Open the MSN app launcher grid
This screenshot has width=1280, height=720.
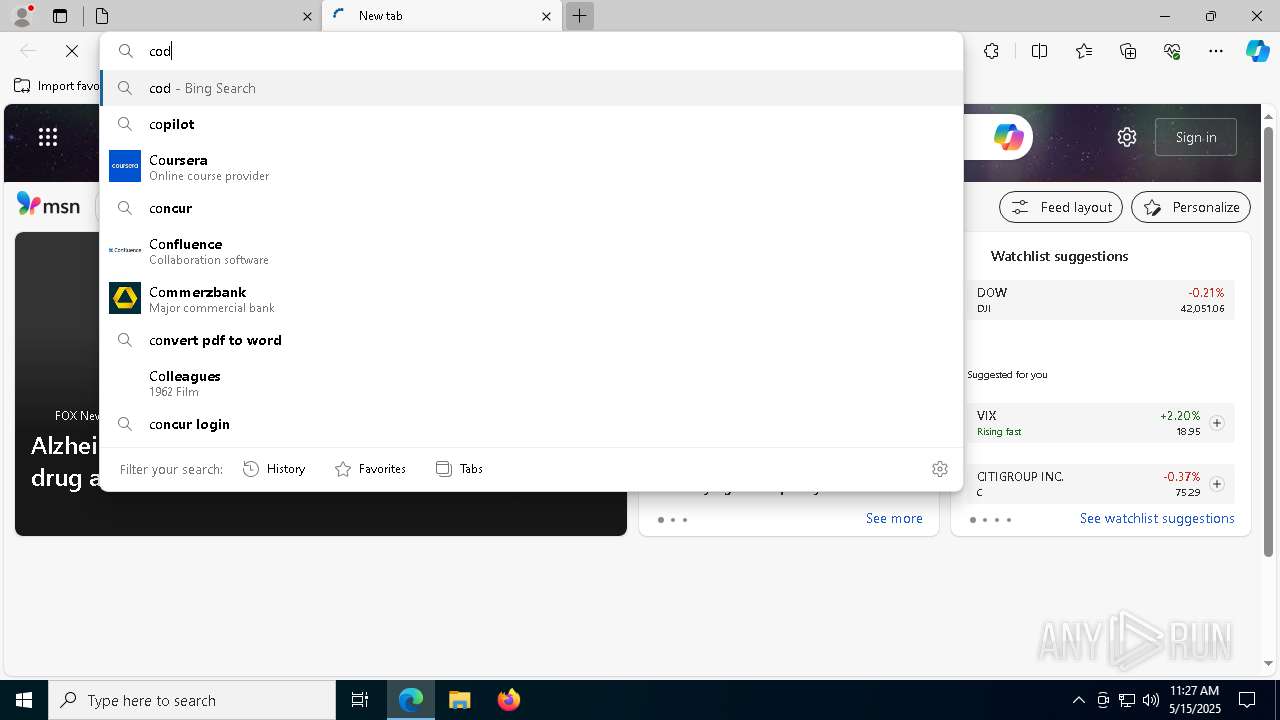[48, 137]
